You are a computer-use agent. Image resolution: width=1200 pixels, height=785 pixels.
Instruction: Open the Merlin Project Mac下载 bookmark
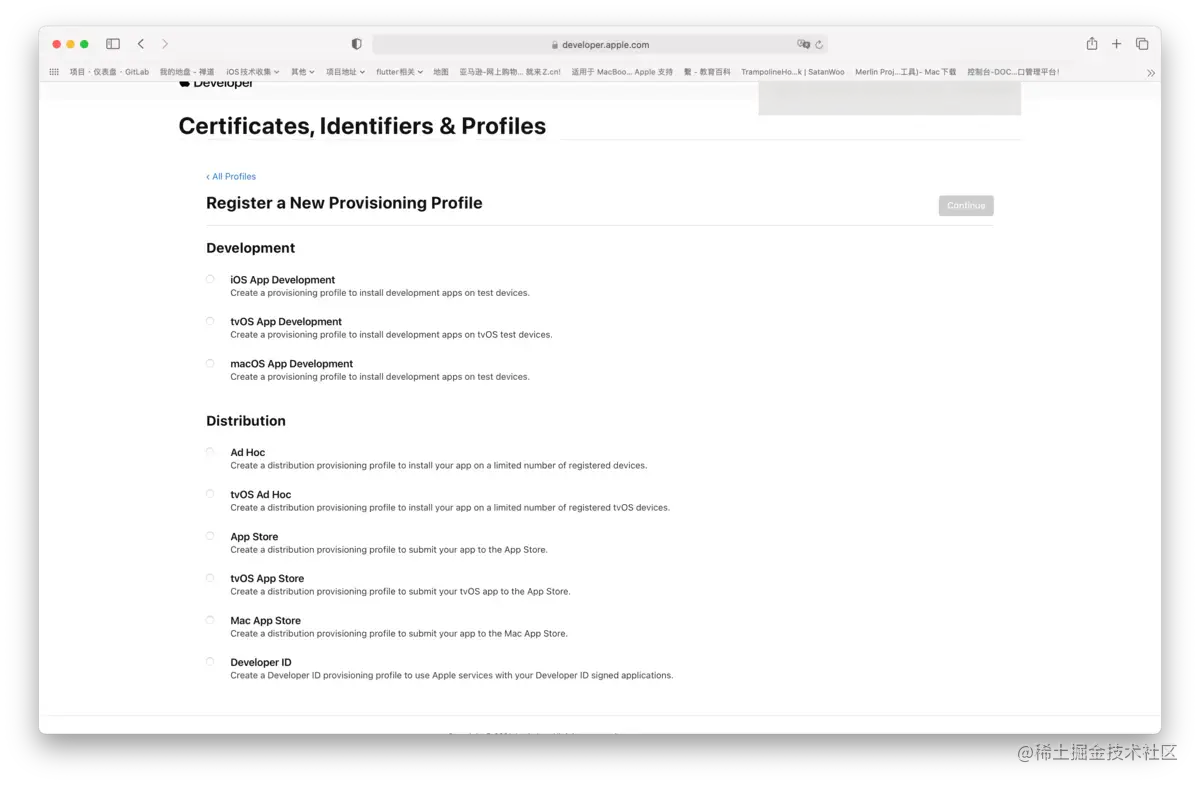pyautogui.click(x=906, y=72)
